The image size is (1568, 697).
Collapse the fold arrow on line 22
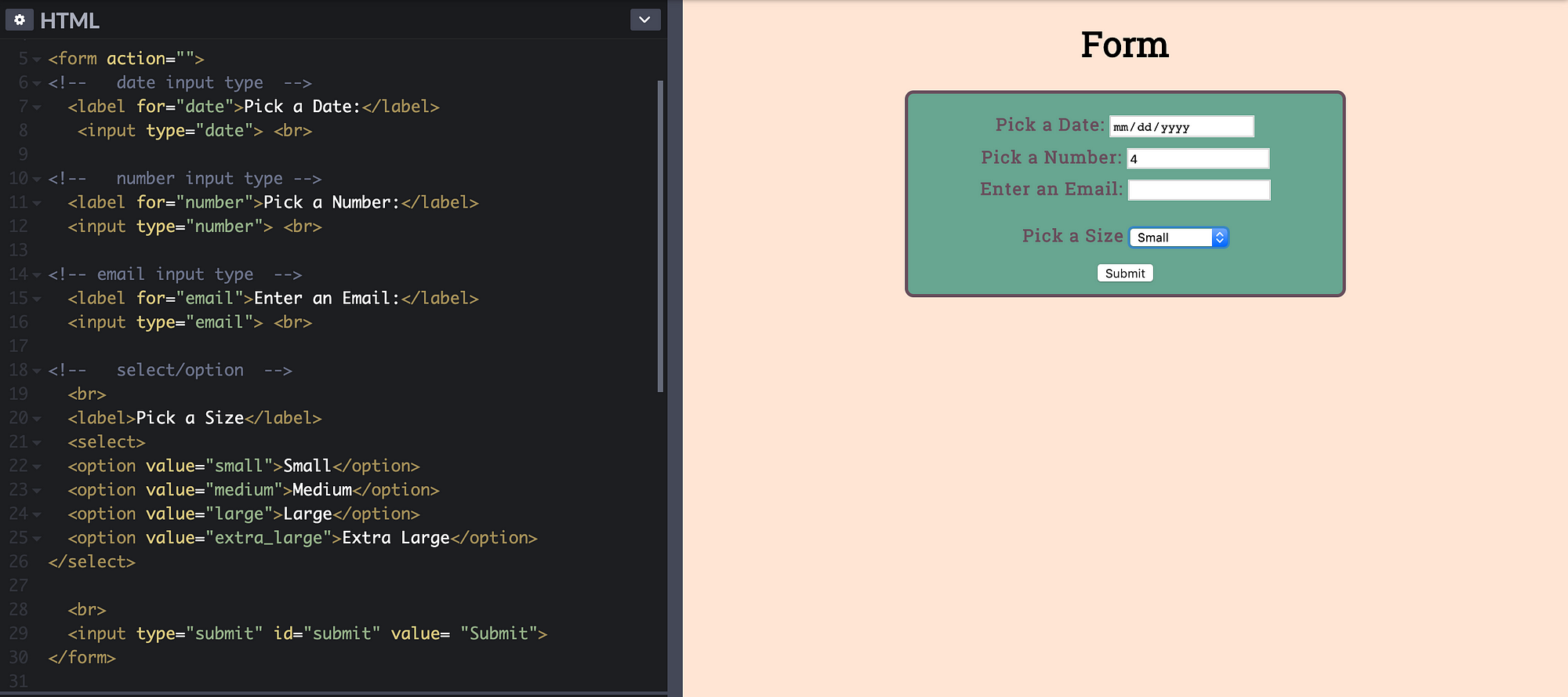(37, 466)
